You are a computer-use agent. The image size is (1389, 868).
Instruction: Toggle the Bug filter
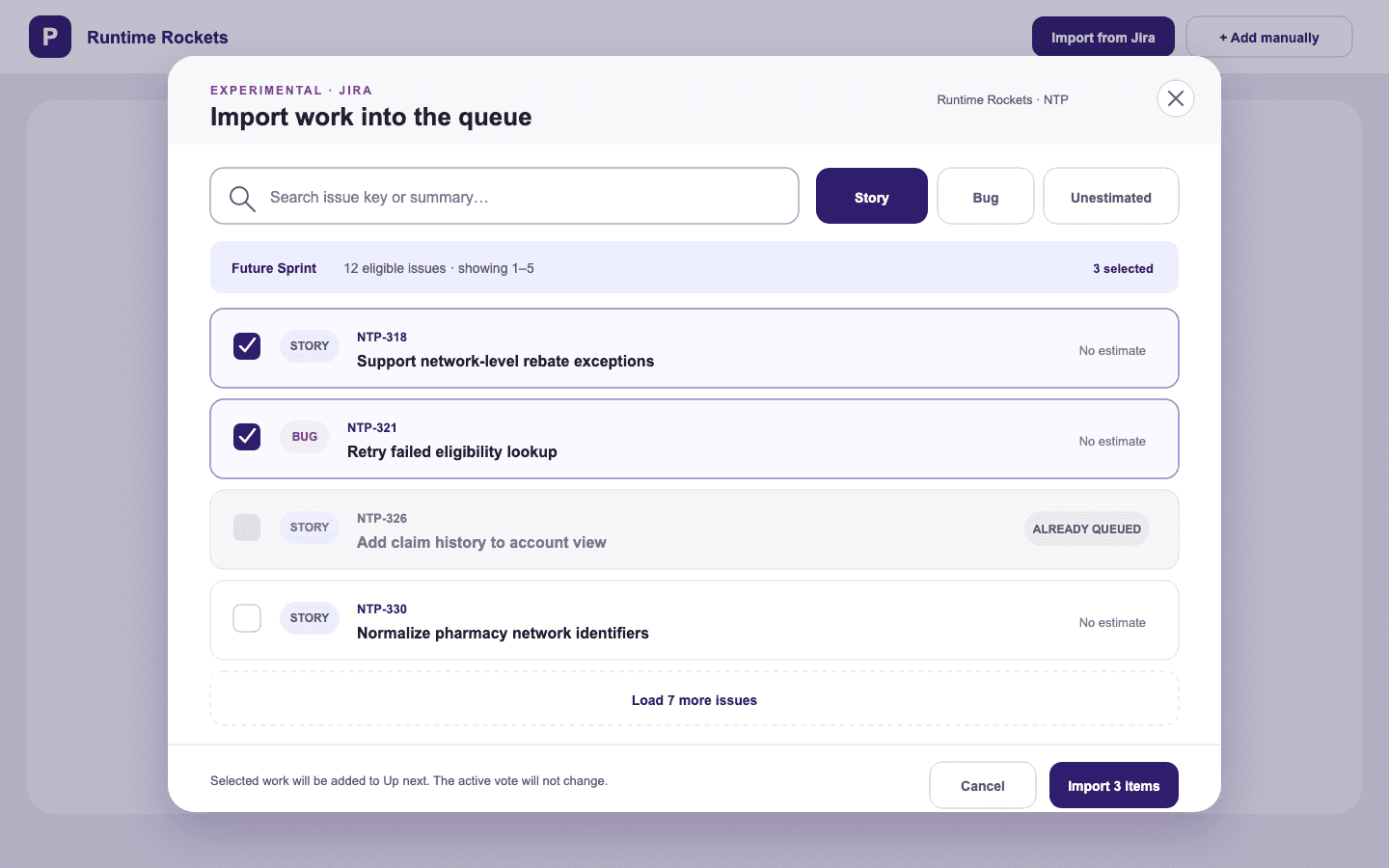[x=986, y=197]
